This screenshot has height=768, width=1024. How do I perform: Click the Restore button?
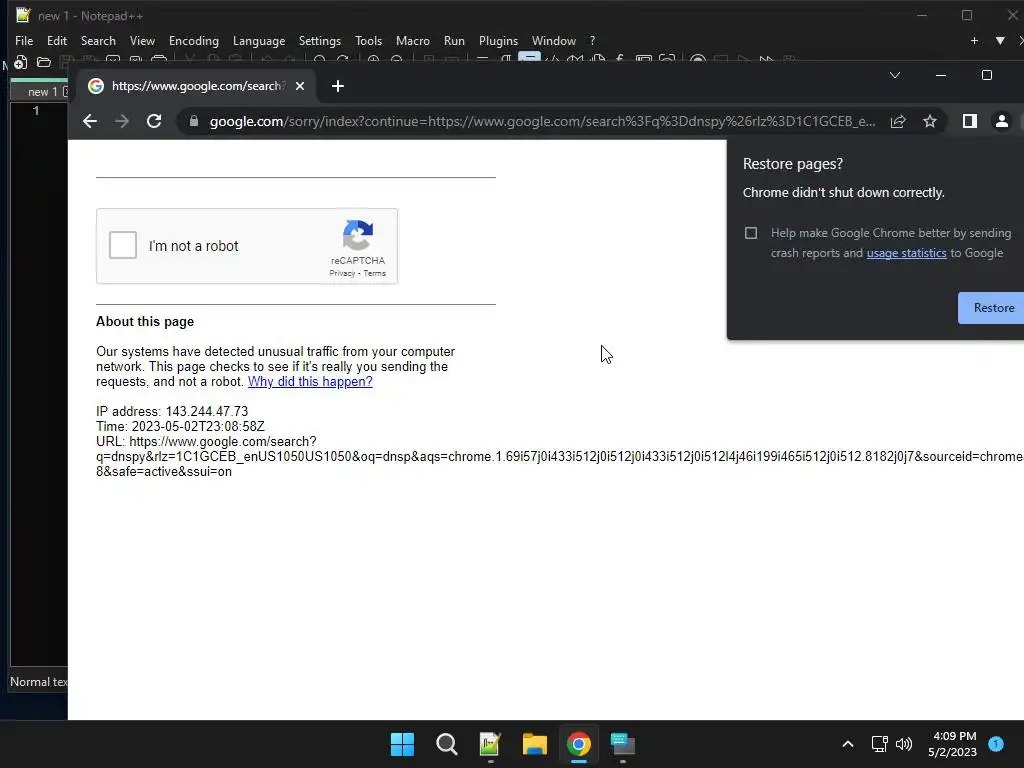pos(991,308)
